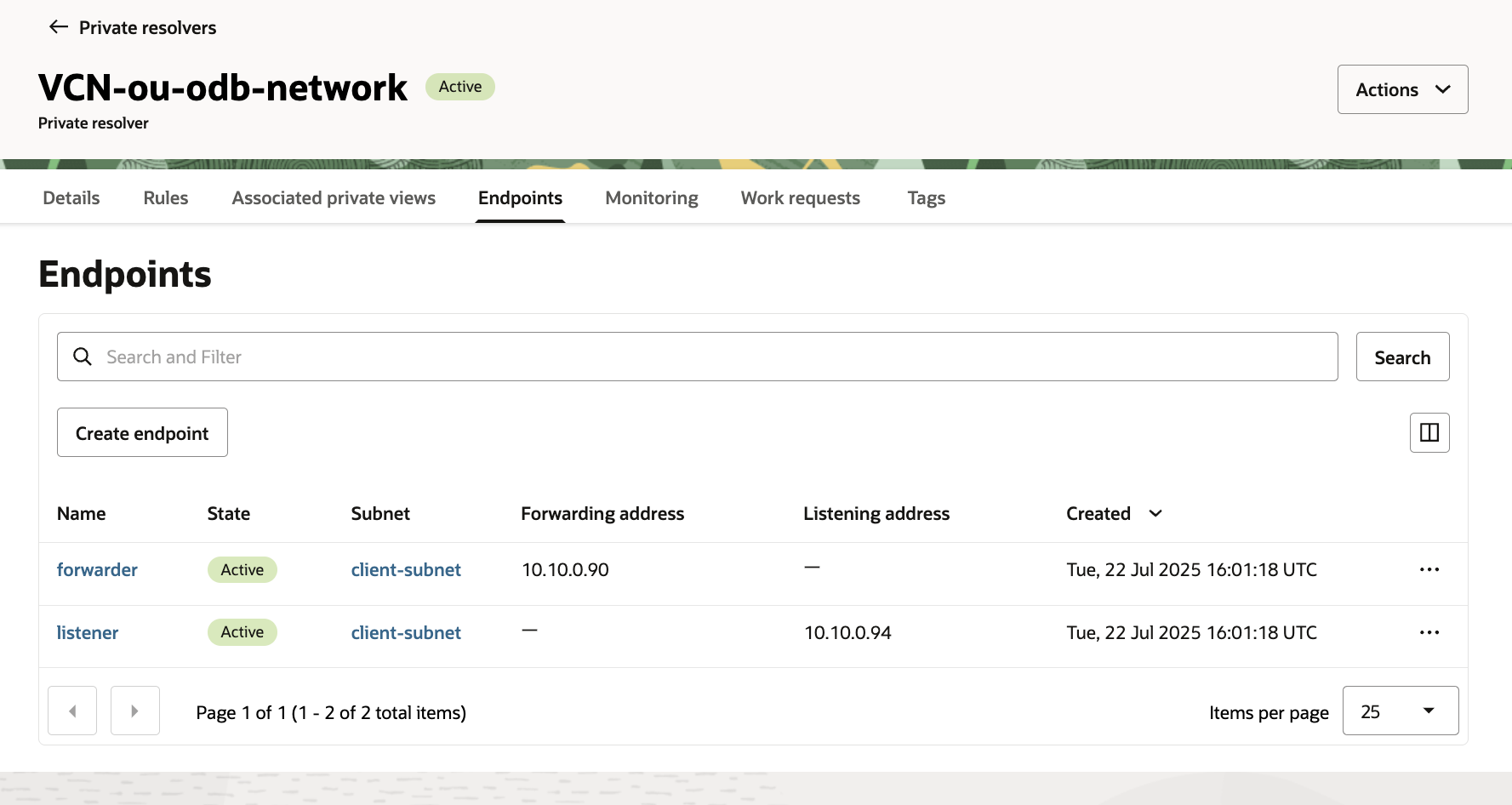Switch to the Rules tab
Screen dimensions: 1512x805
tap(166, 198)
